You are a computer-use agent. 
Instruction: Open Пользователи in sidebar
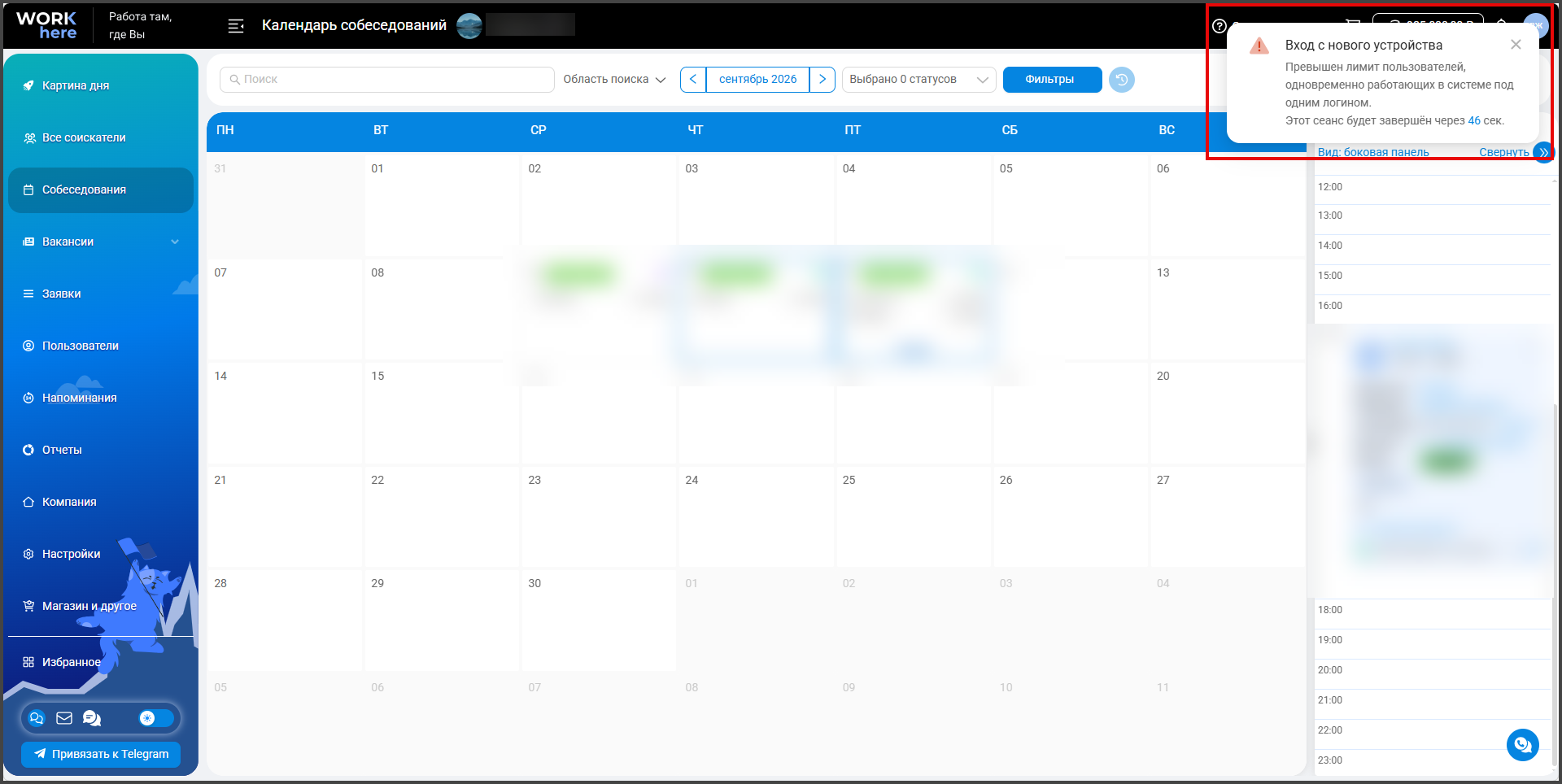[101, 346]
